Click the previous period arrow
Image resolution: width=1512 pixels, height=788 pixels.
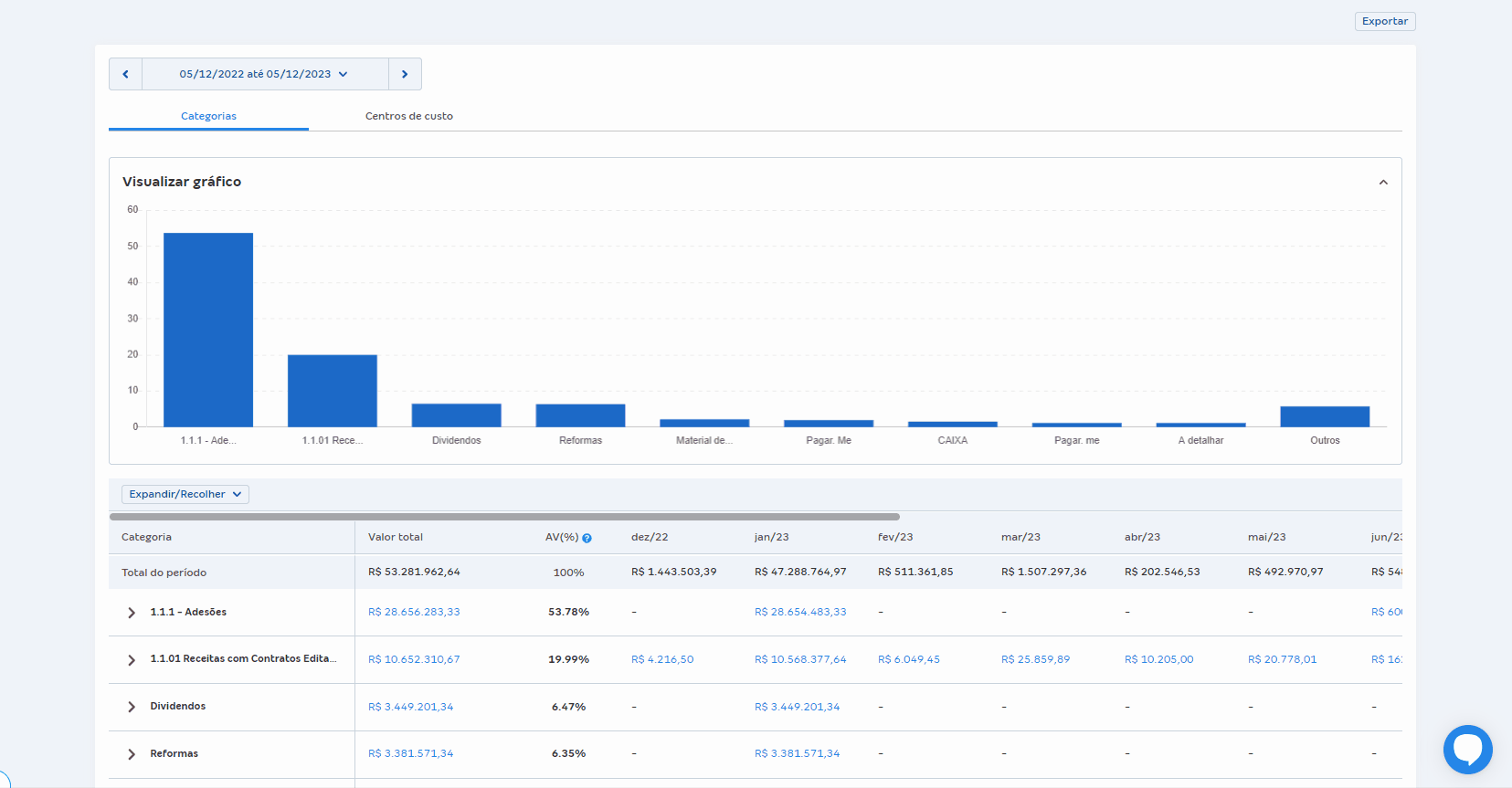pos(125,74)
